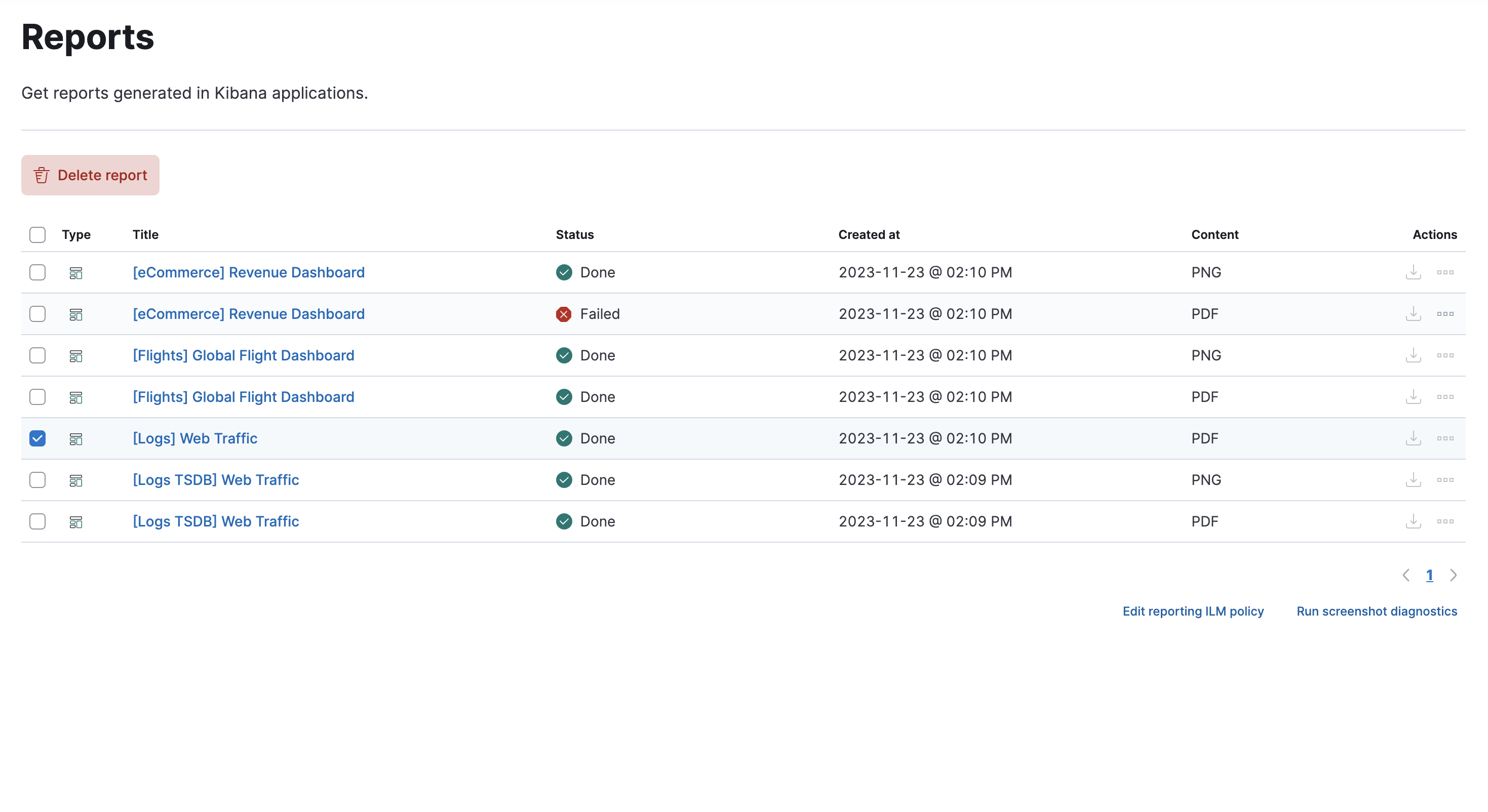
Task: Open the Logs TSDB Web Traffic PDF link
Action: pos(215,521)
